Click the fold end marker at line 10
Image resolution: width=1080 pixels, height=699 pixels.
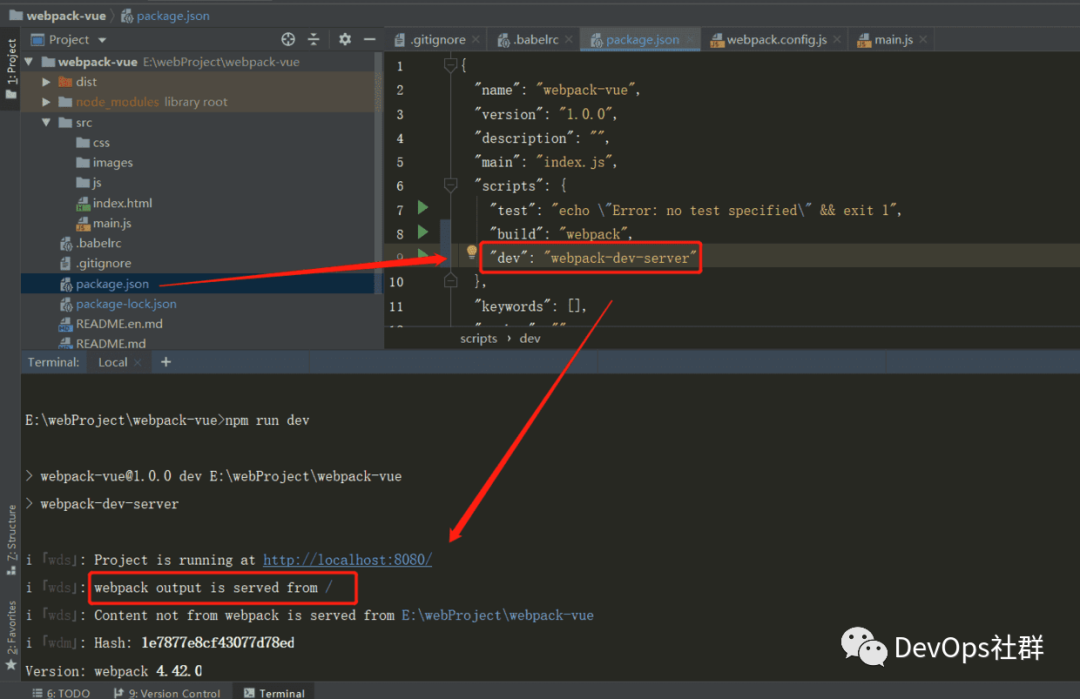[450, 281]
